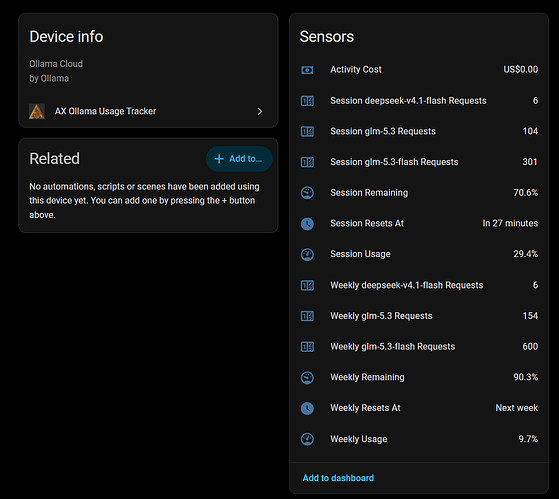Click the Add to dashboard link
This screenshot has width=559, height=499.
point(338,478)
